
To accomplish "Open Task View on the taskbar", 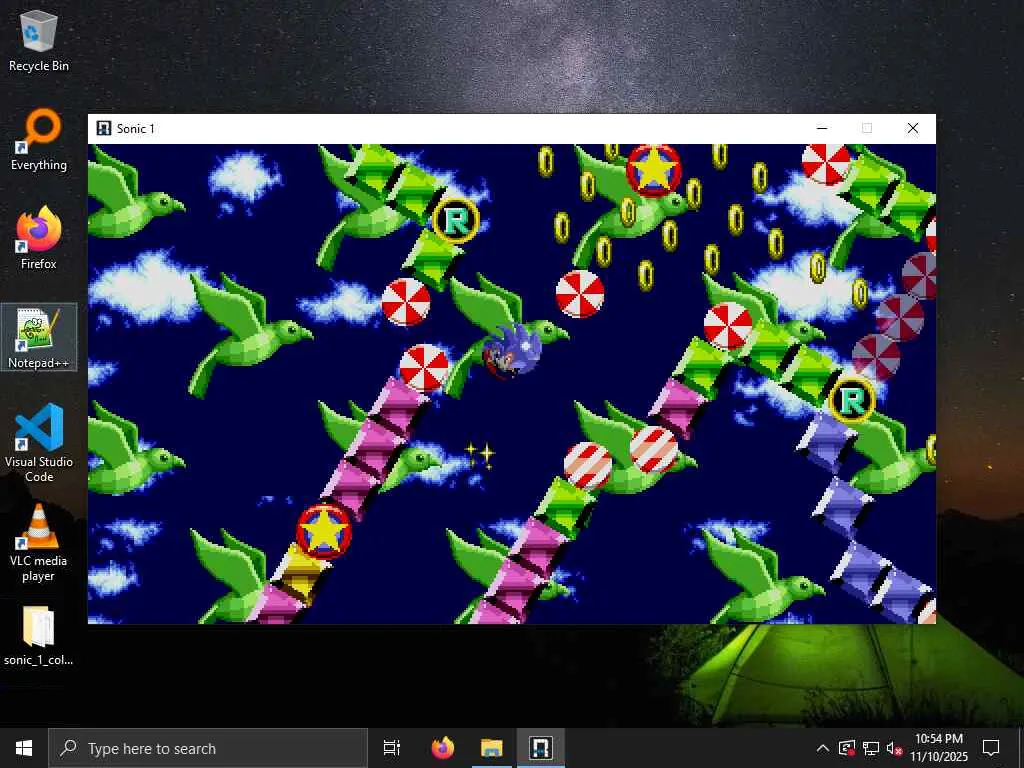I will [x=391, y=748].
